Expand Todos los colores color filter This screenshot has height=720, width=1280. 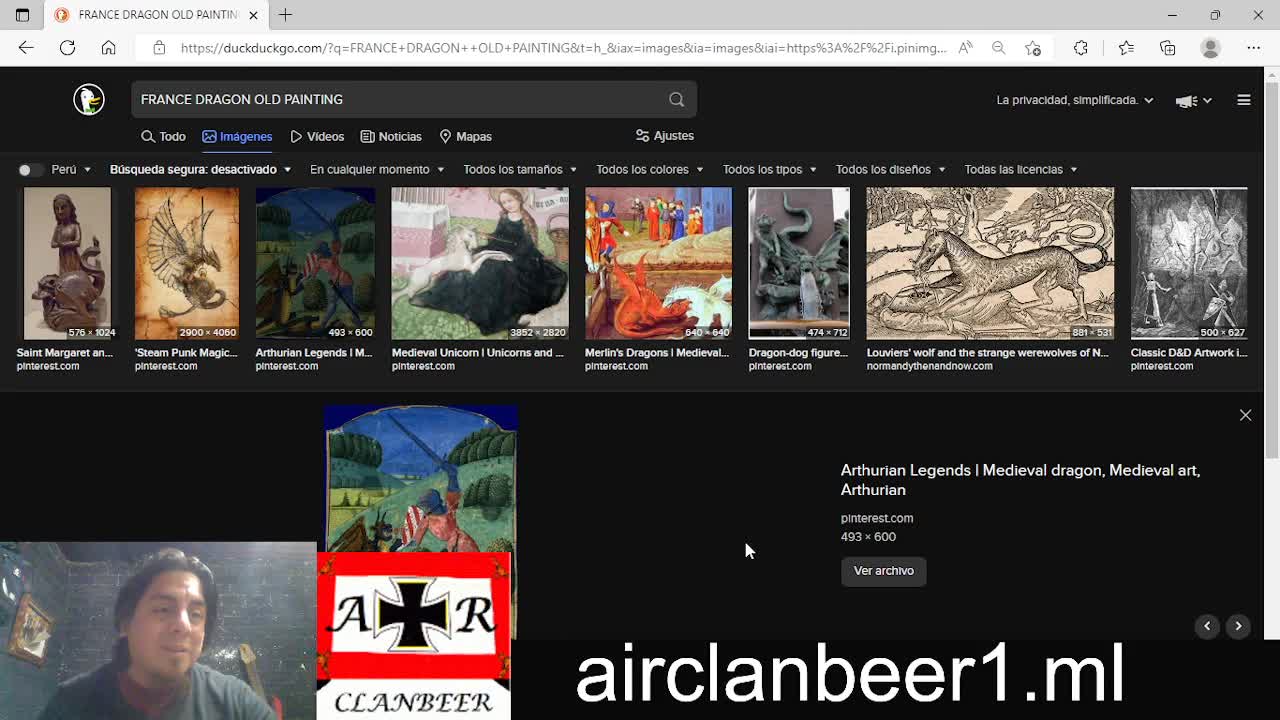click(x=650, y=170)
